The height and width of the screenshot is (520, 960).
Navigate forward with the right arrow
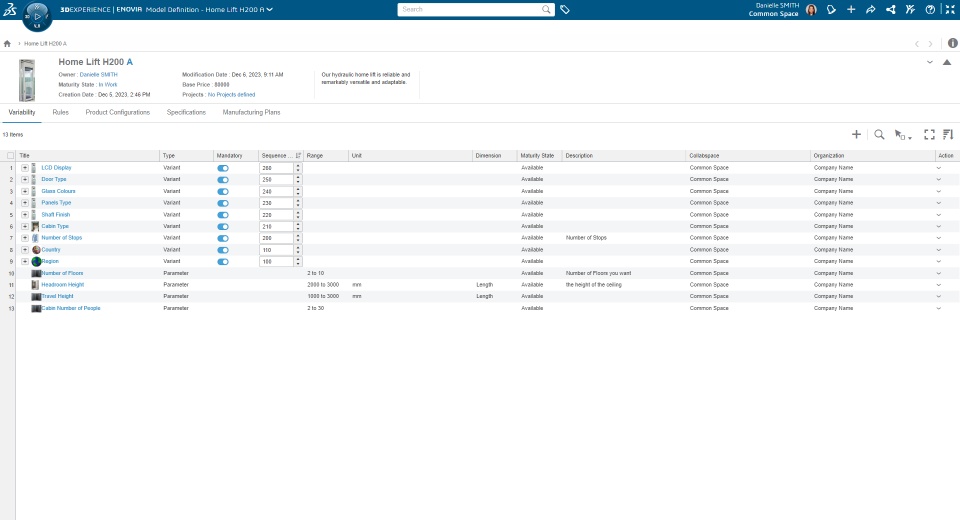pos(931,44)
